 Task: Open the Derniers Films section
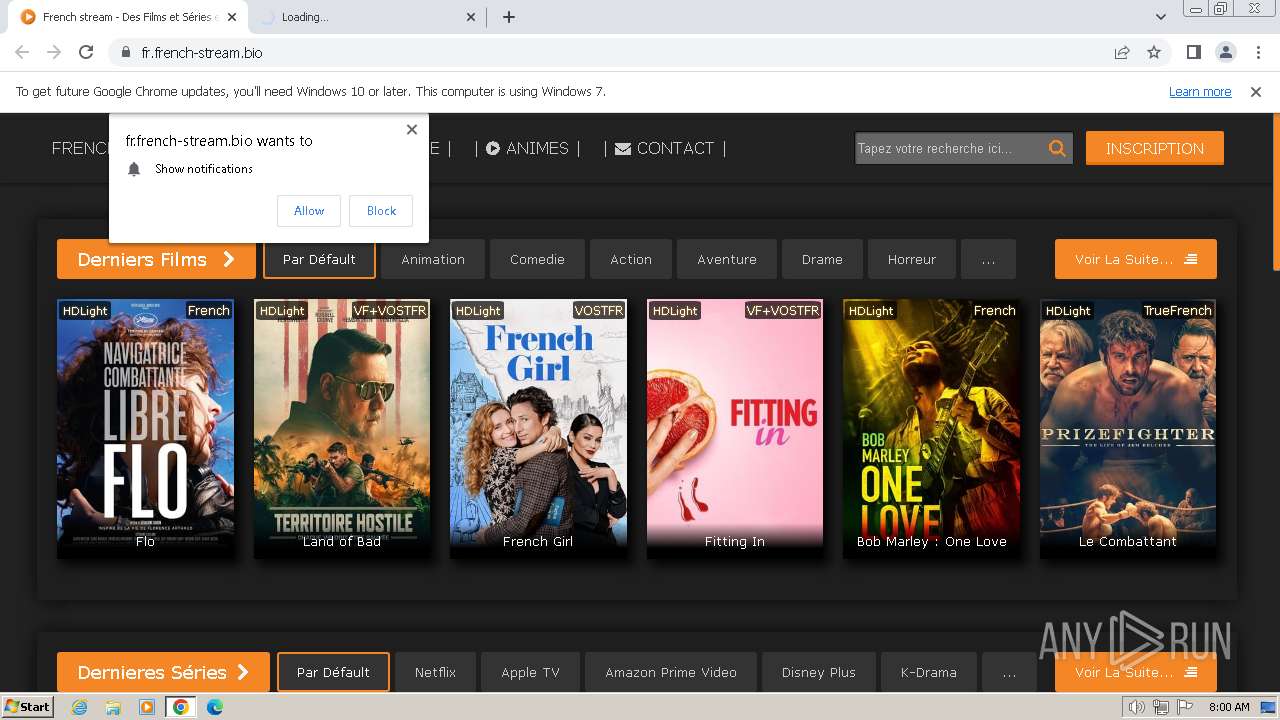tap(156, 259)
